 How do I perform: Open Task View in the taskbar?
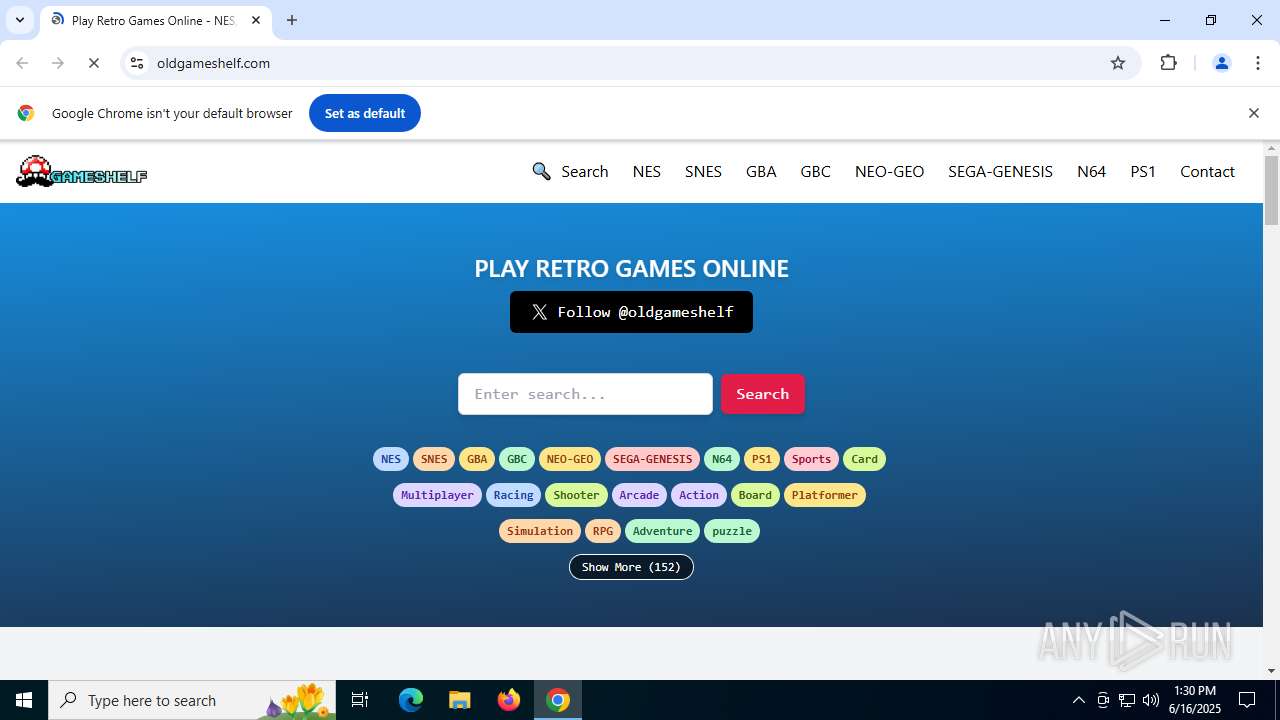(x=360, y=700)
